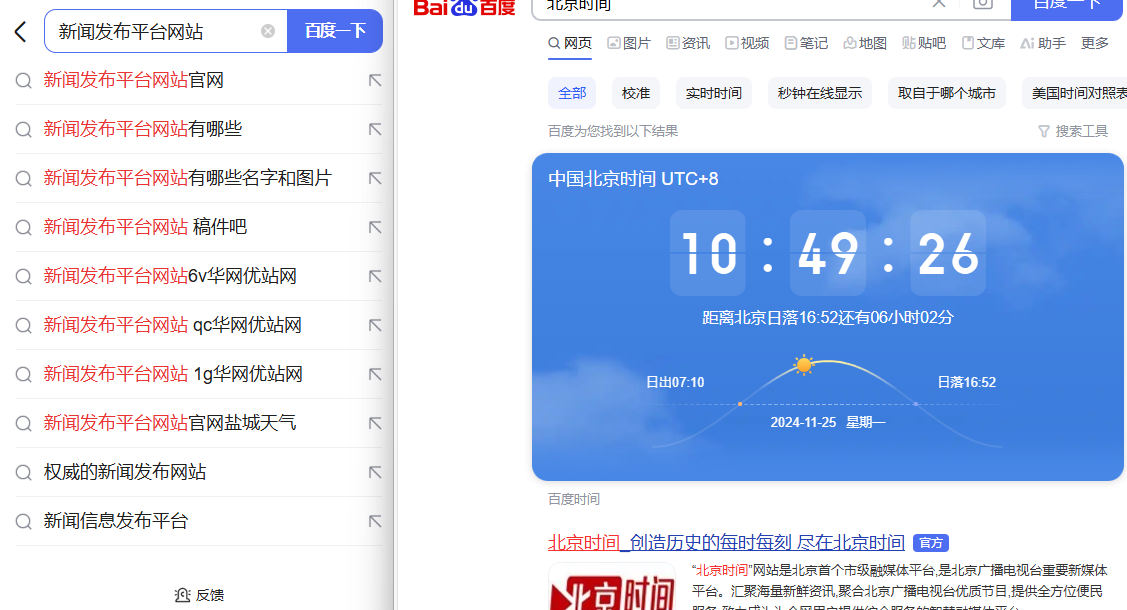Open the 北京时间 official site link
This screenshot has width=1127, height=610.
pos(725,542)
